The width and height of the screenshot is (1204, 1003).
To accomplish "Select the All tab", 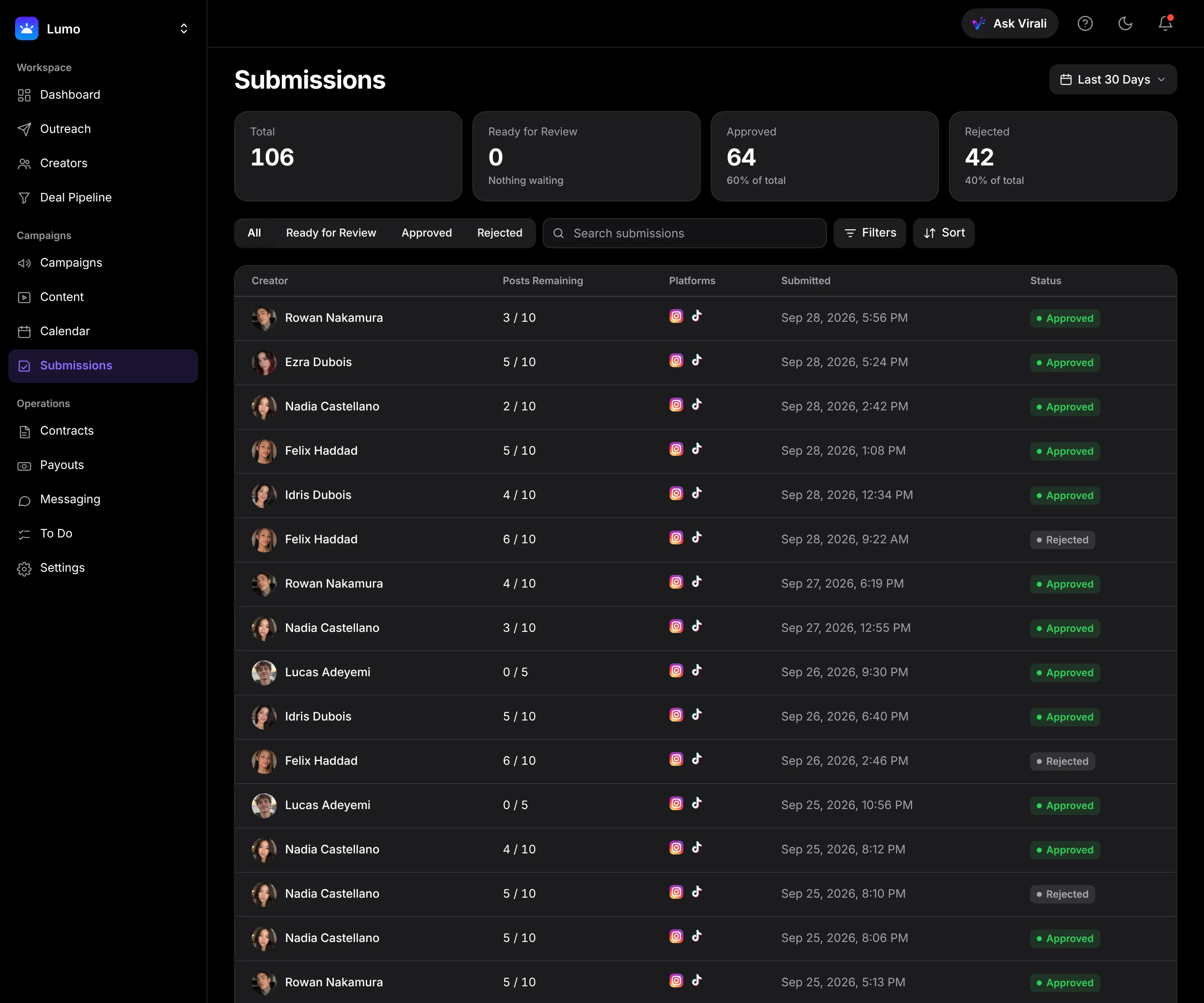I will coord(254,233).
